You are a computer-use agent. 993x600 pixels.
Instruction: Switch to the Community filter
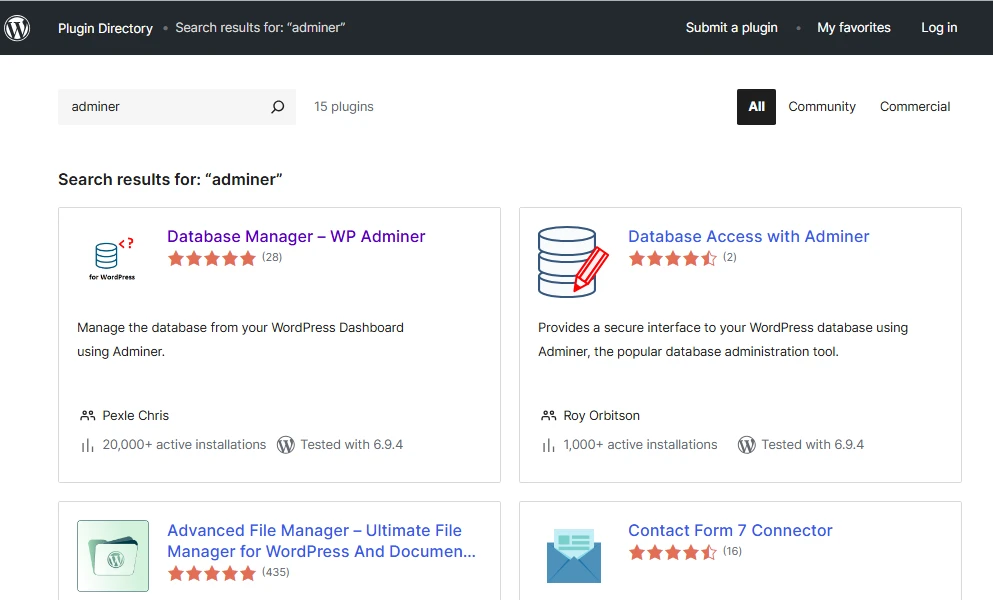coord(822,107)
